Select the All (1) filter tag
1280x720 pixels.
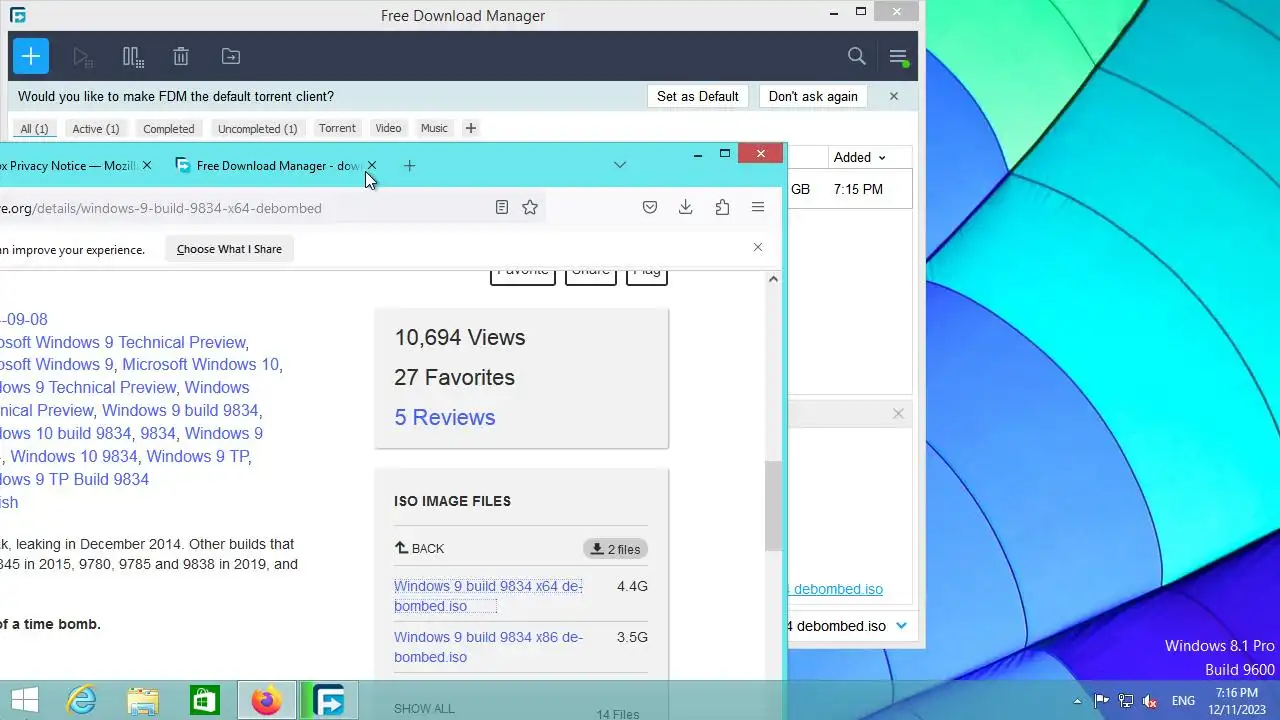pos(34,128)
